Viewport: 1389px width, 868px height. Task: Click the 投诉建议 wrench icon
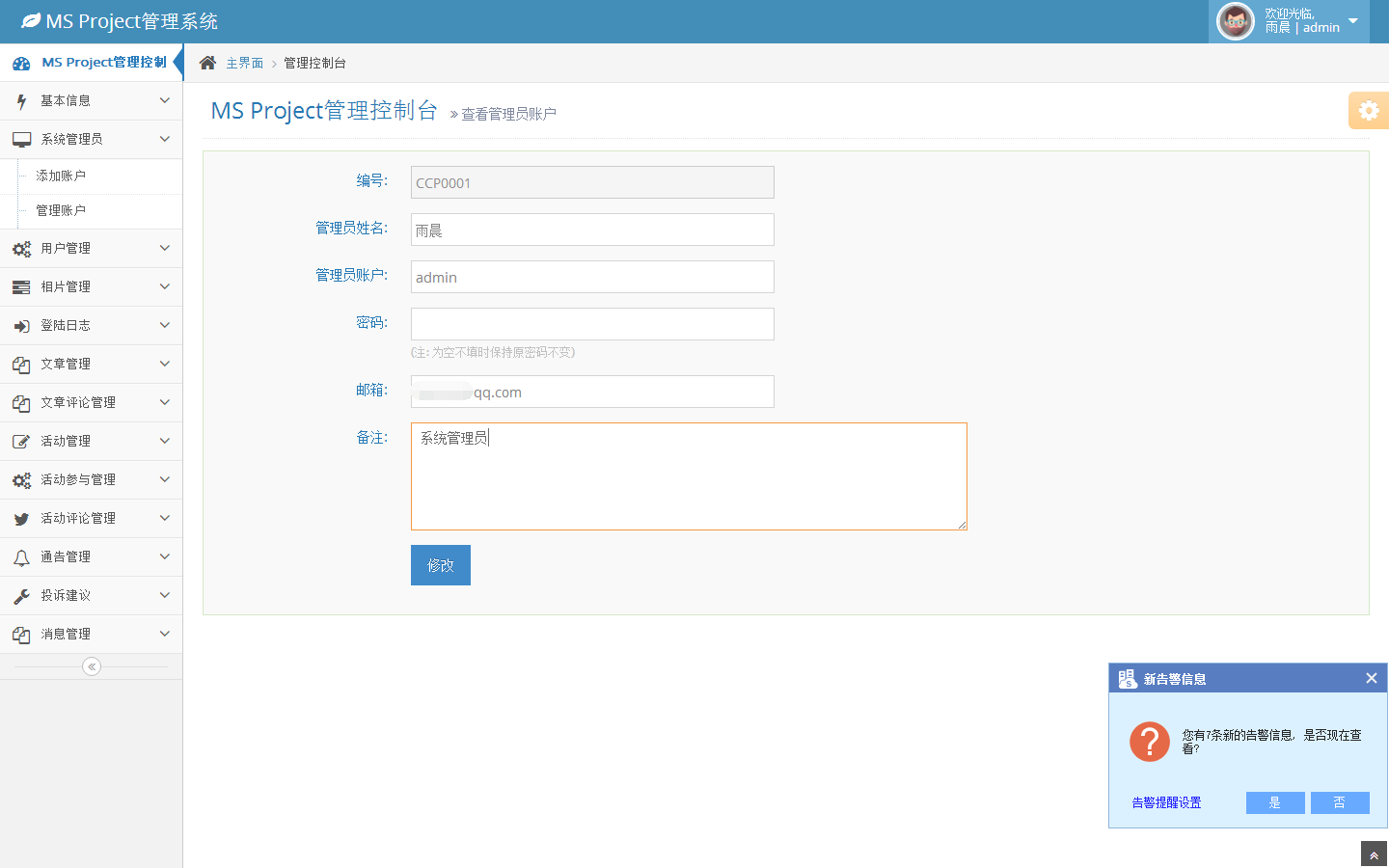click(x=21, y=596)
